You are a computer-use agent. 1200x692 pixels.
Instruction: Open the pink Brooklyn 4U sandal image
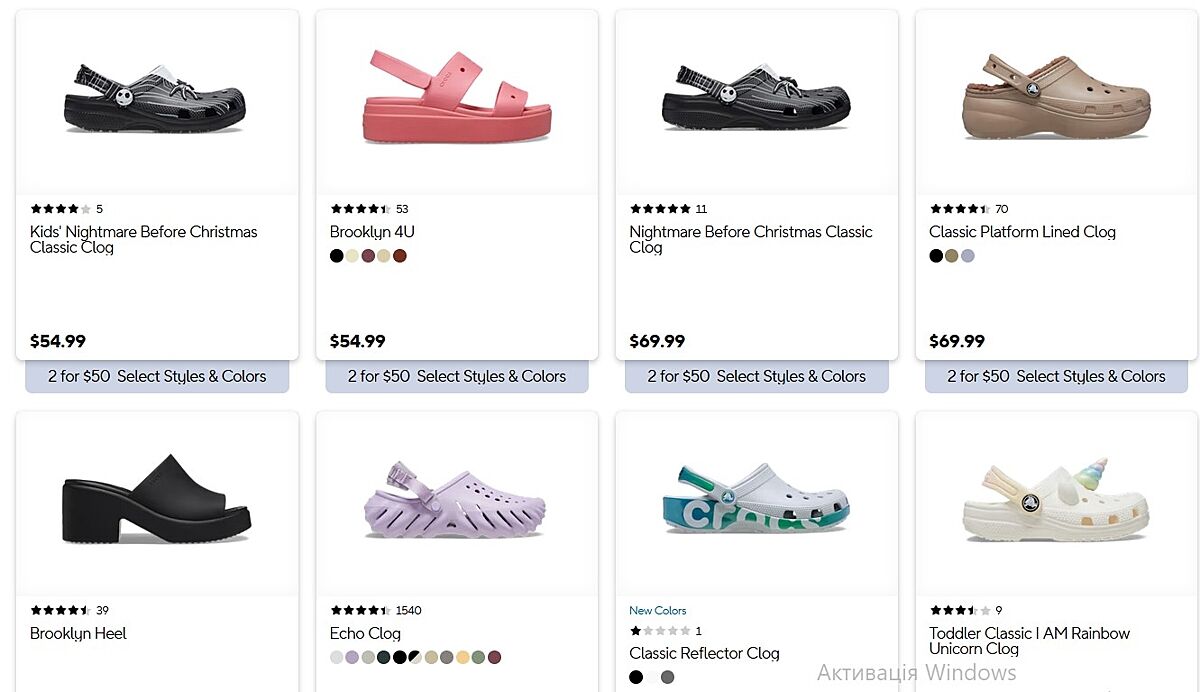coord(457,95)
